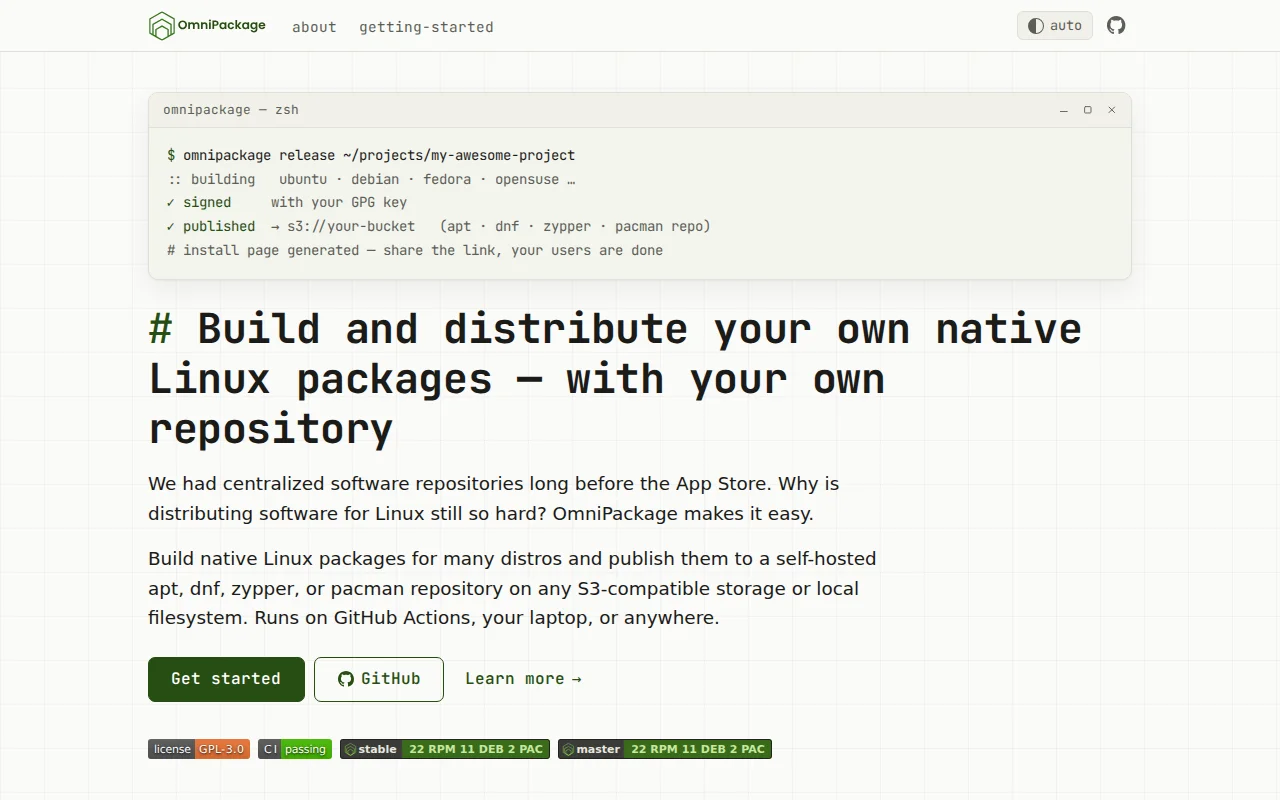Screen dimensions: 1280x800
Task: Click the CI passing badge
Action: click(295, 749)
